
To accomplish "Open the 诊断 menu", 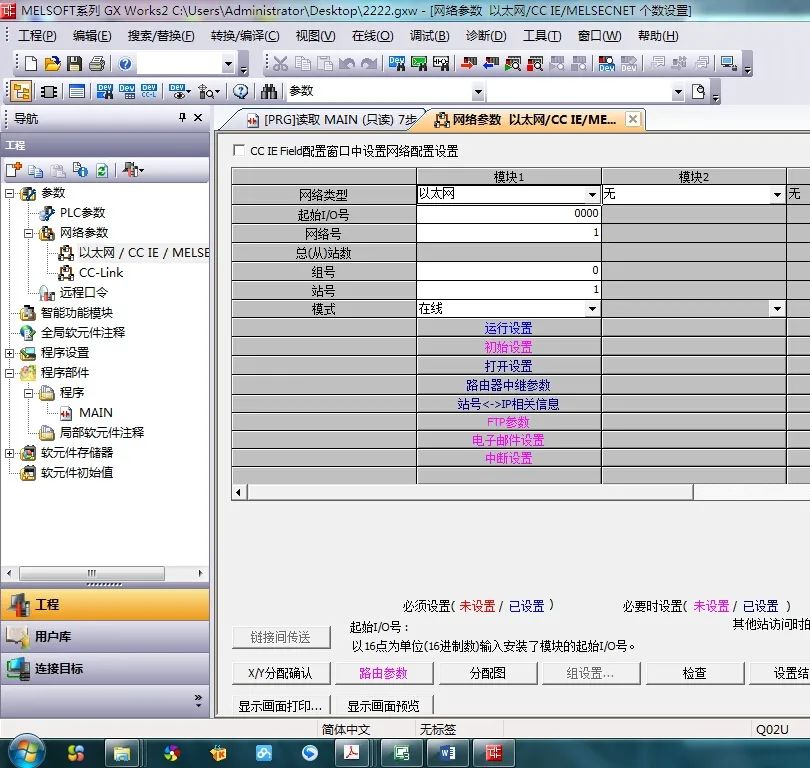I will (x=485, y=35).
